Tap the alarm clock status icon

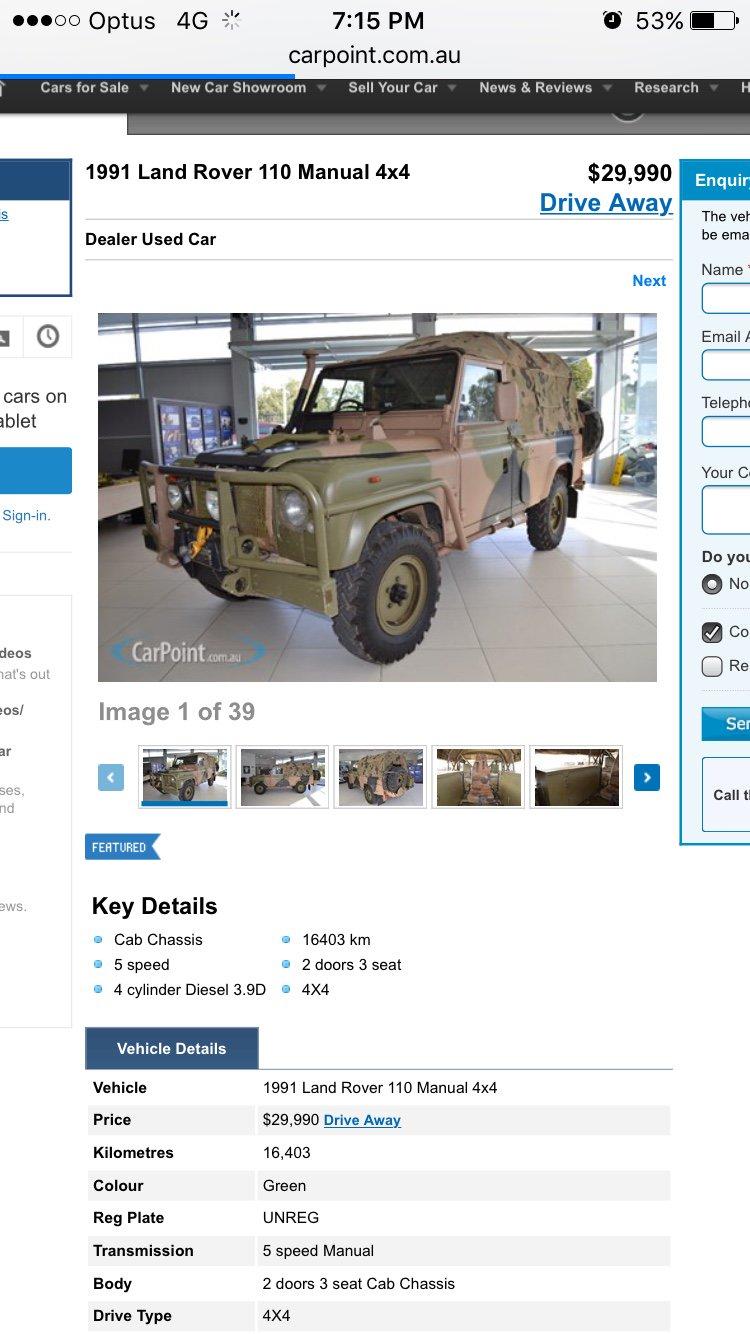(x=612, y=20)
